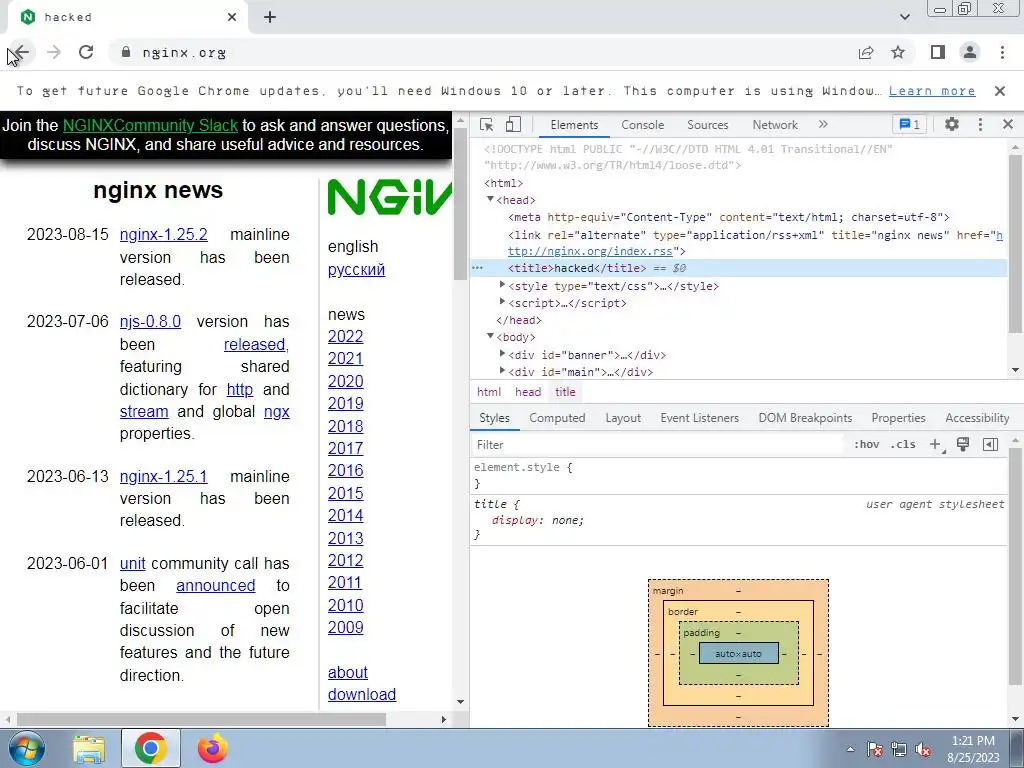Image resolution: width=1024 pixels, height=768 pixels.
Task: Switch to the Elements tab
Action: click(x=574, y=125)
